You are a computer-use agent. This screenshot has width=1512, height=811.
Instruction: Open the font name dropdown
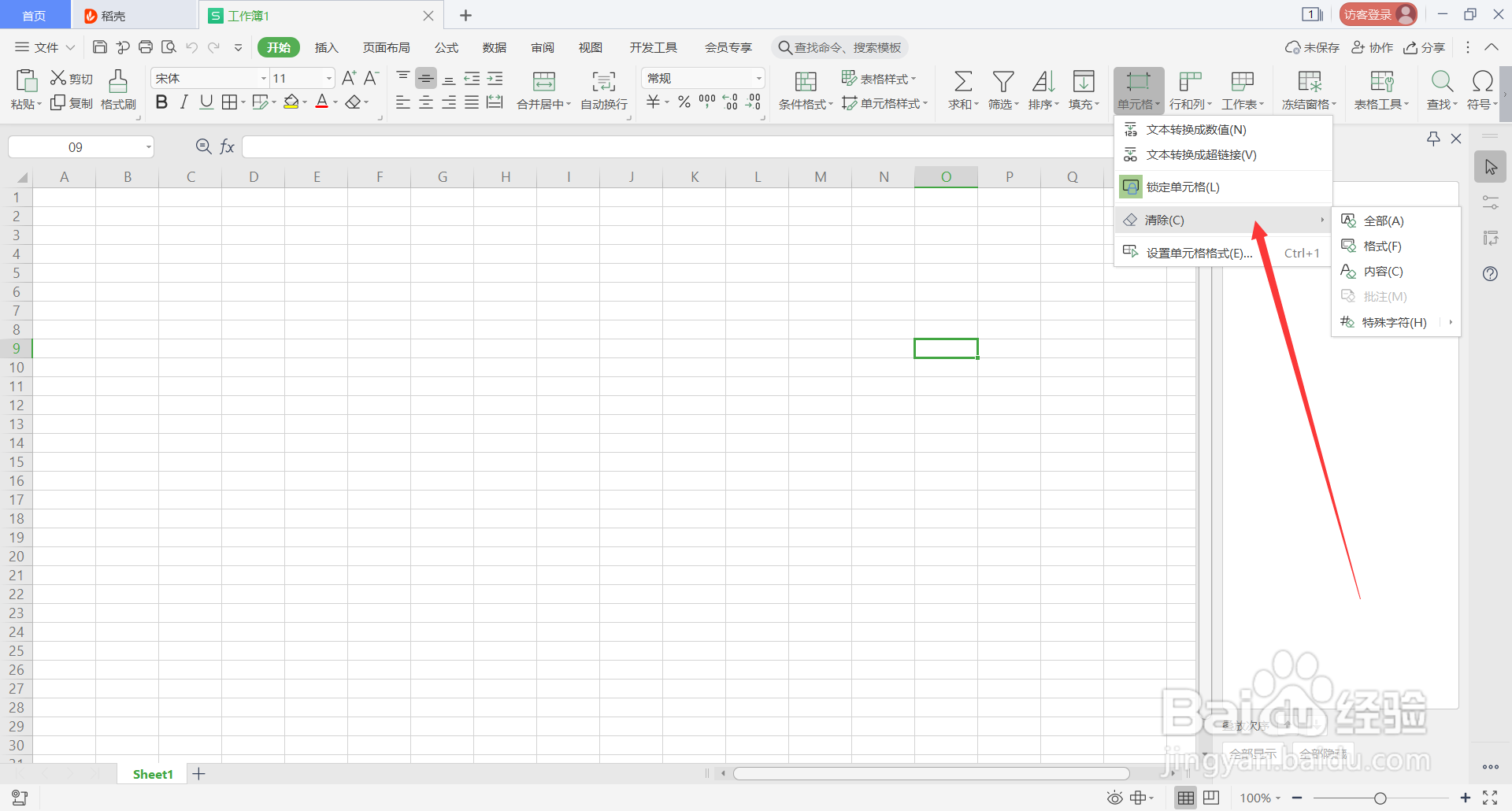click(262, 77)
